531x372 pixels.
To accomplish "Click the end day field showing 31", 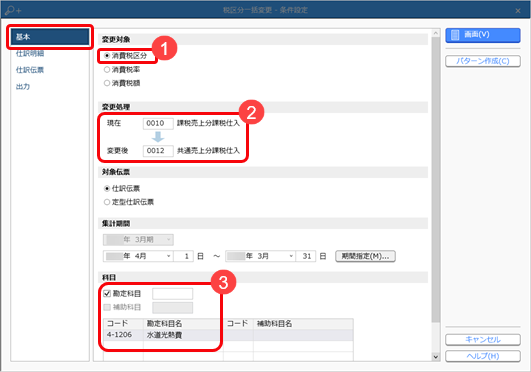I will [306, 256].
